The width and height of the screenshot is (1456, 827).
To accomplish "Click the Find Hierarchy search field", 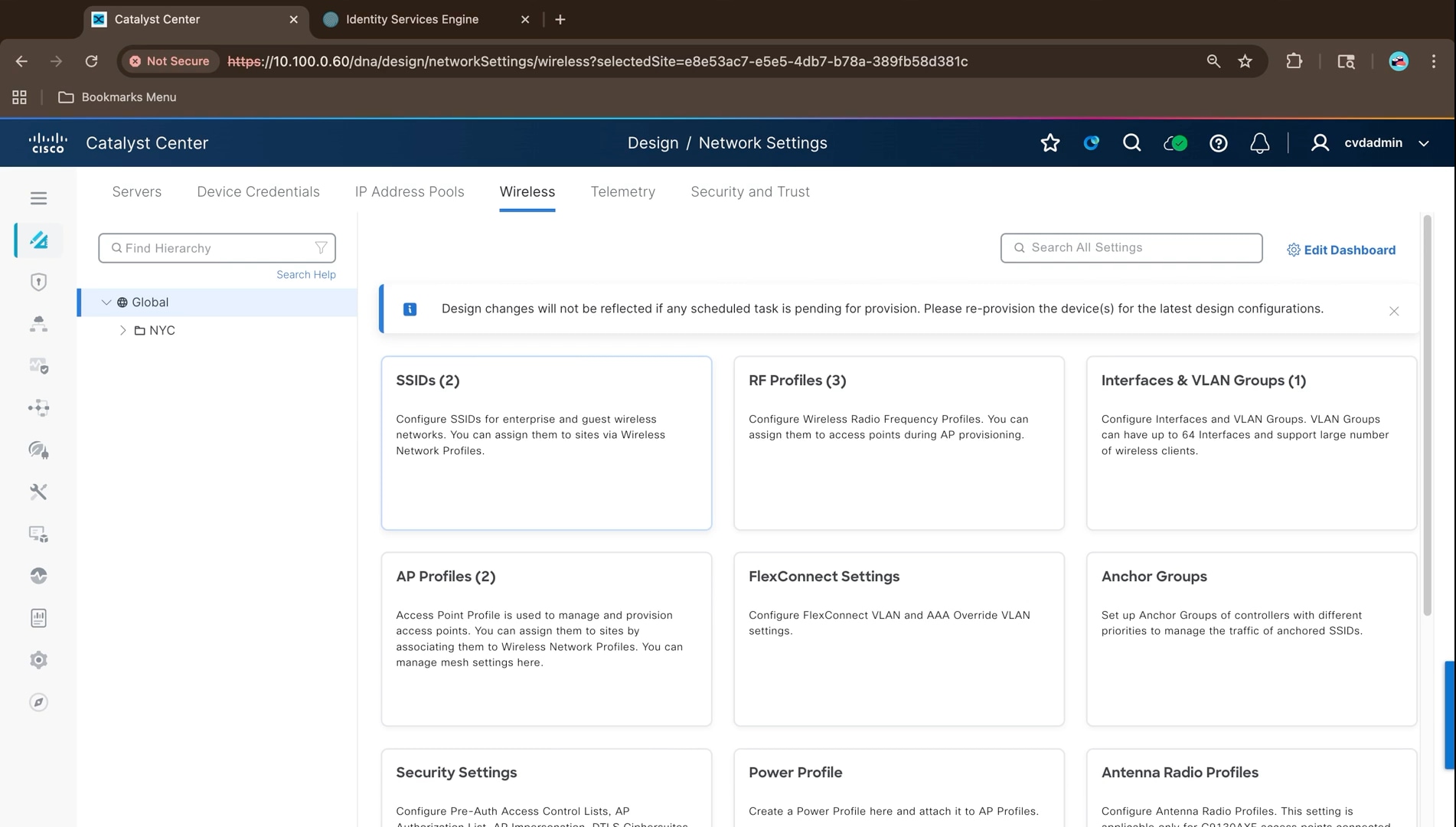I will coord(217,248).
